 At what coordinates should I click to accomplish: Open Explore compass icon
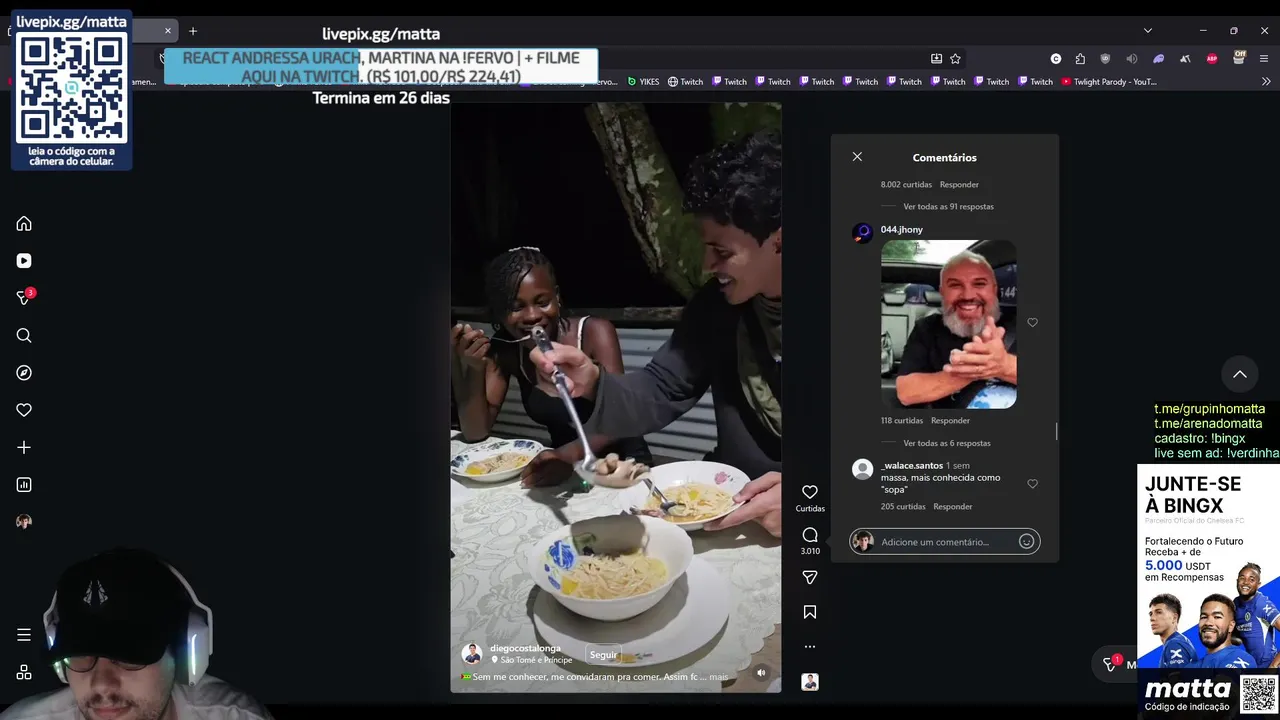click(24, 373)
